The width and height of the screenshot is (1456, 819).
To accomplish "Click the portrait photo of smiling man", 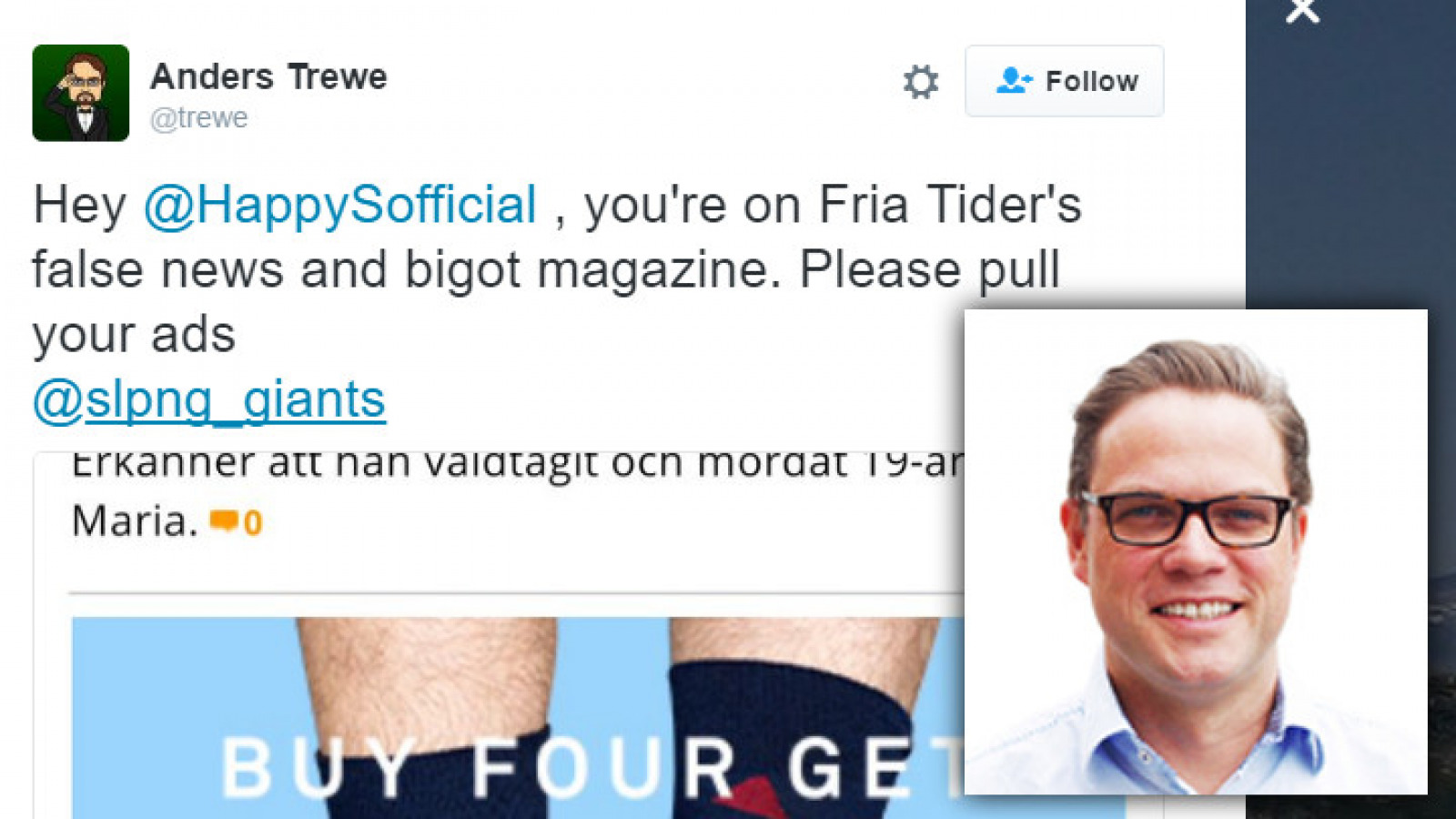I will [1196, 551].
